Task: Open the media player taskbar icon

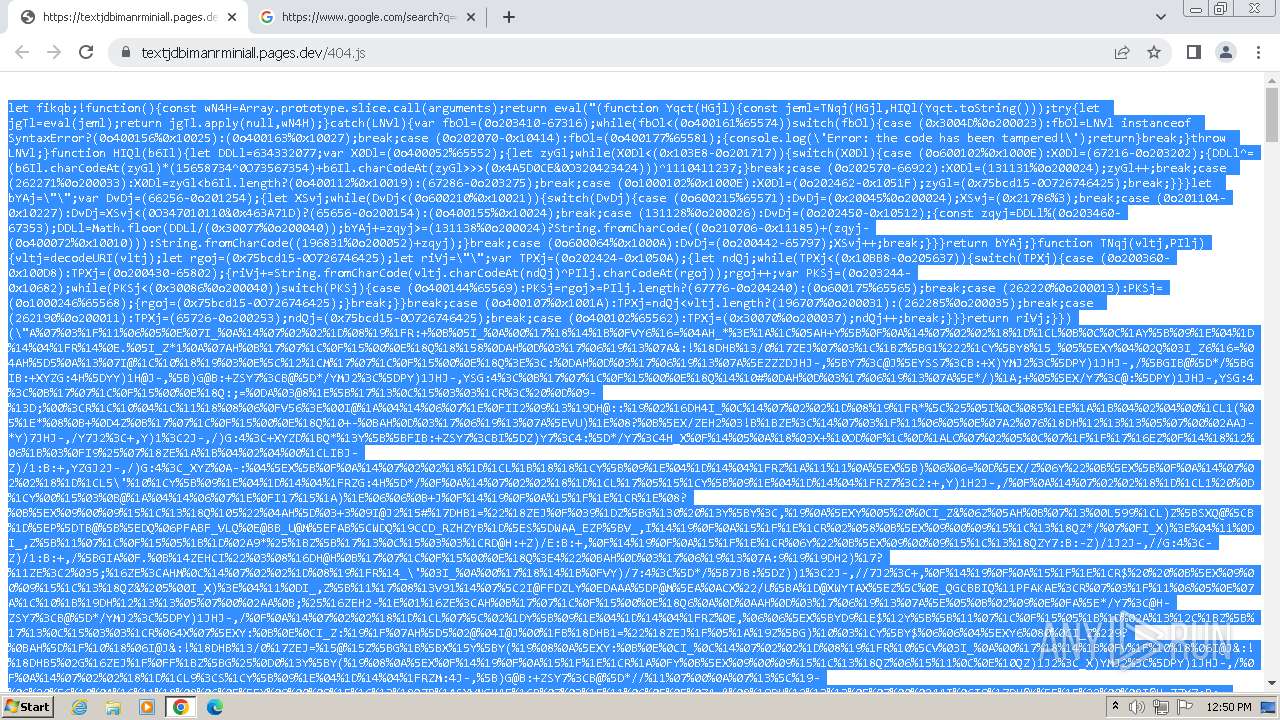Action: 147,706
